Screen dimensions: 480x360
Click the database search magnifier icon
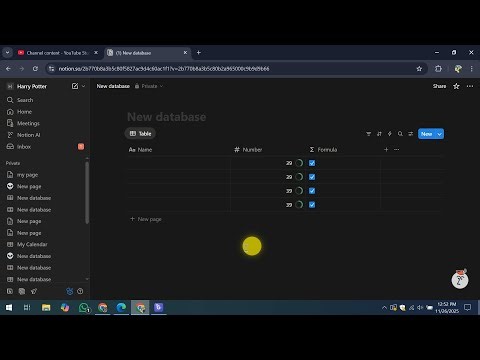(400, 134)
